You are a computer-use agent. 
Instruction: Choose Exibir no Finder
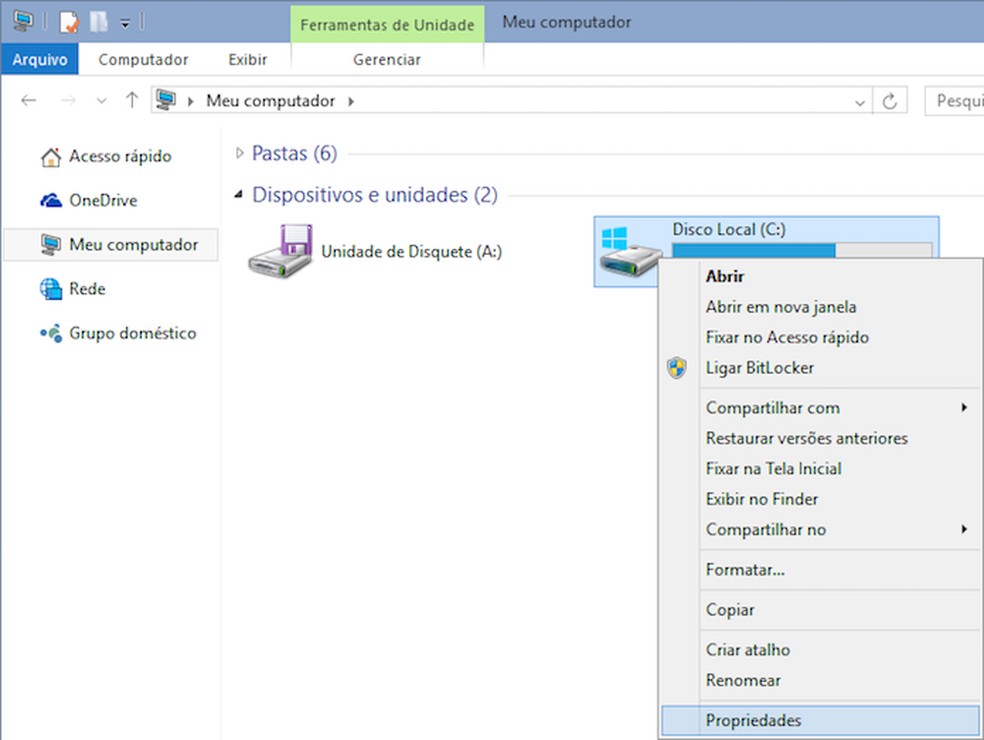coord(820,499)
